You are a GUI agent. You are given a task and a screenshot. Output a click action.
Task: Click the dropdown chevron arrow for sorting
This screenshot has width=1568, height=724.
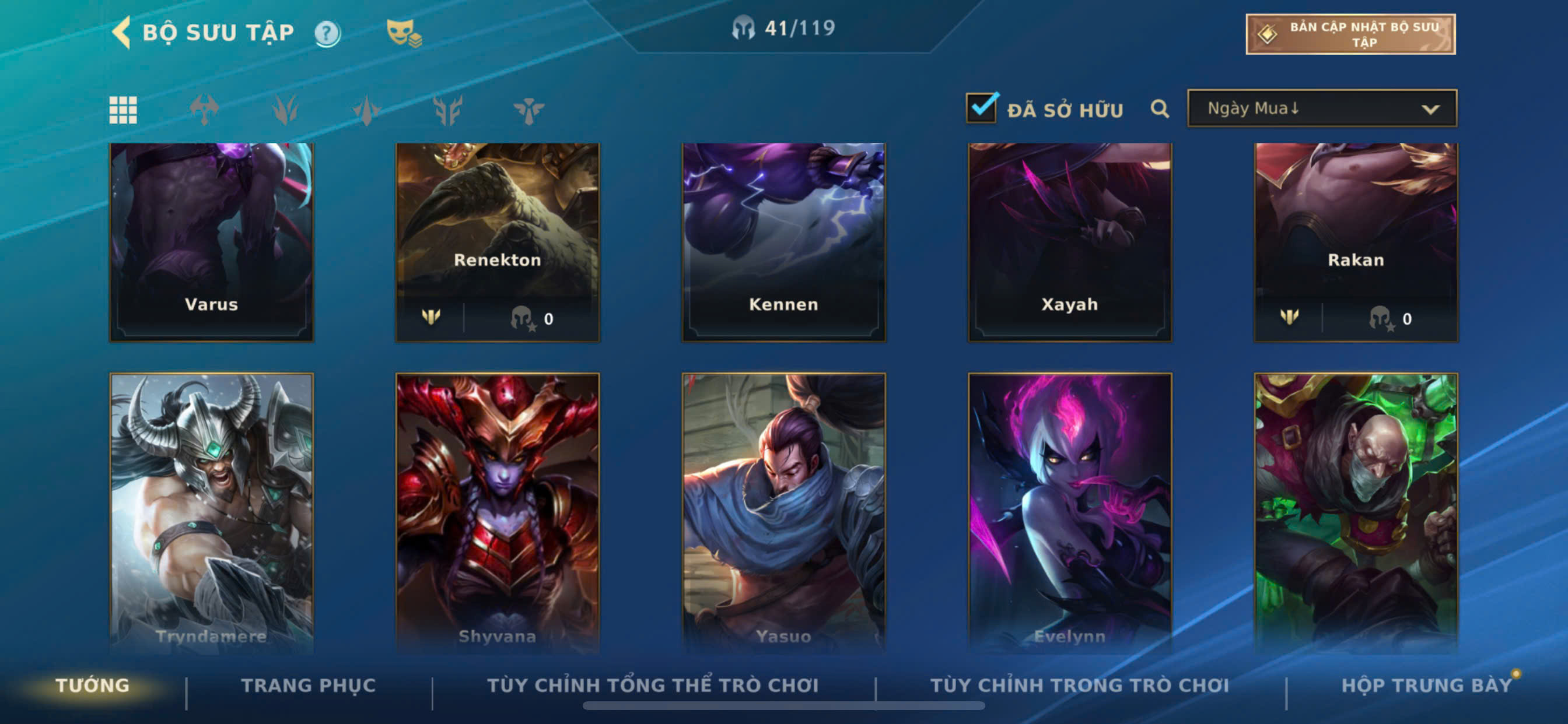point(1430,110)
